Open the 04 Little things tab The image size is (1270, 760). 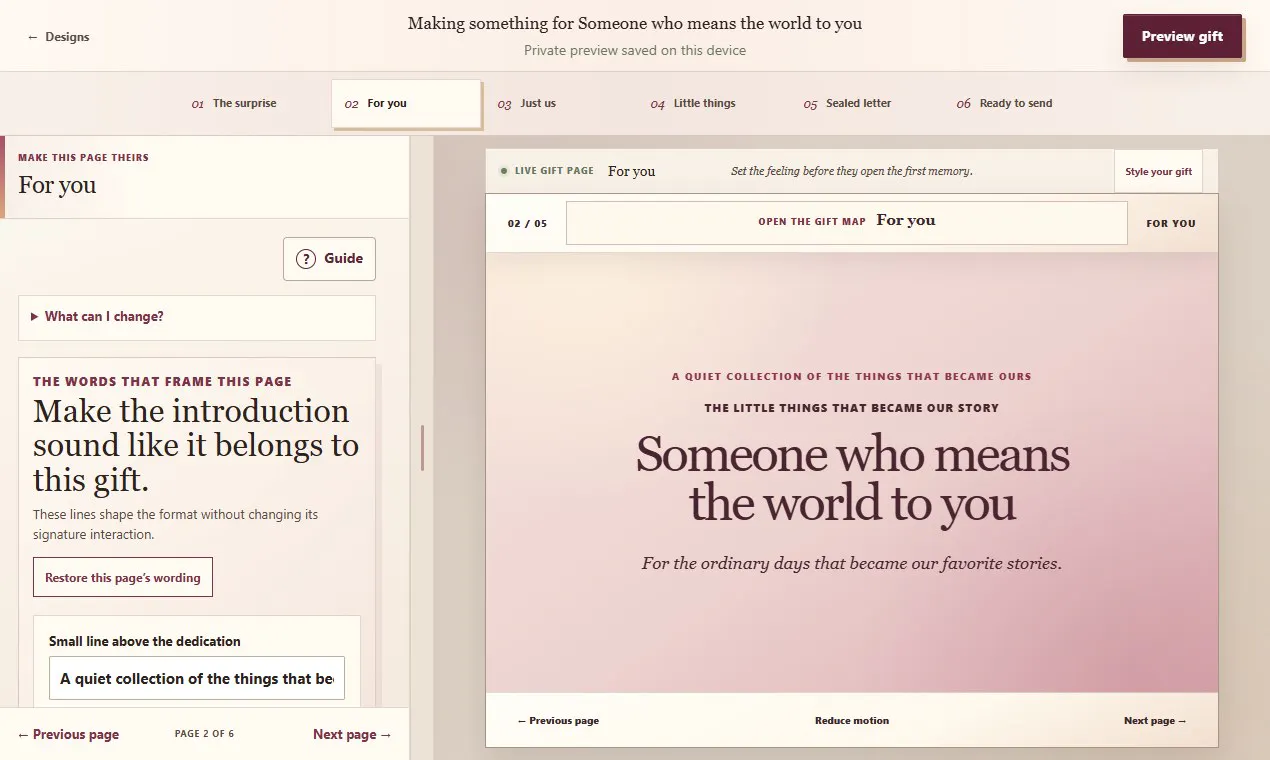coord(713,103)
